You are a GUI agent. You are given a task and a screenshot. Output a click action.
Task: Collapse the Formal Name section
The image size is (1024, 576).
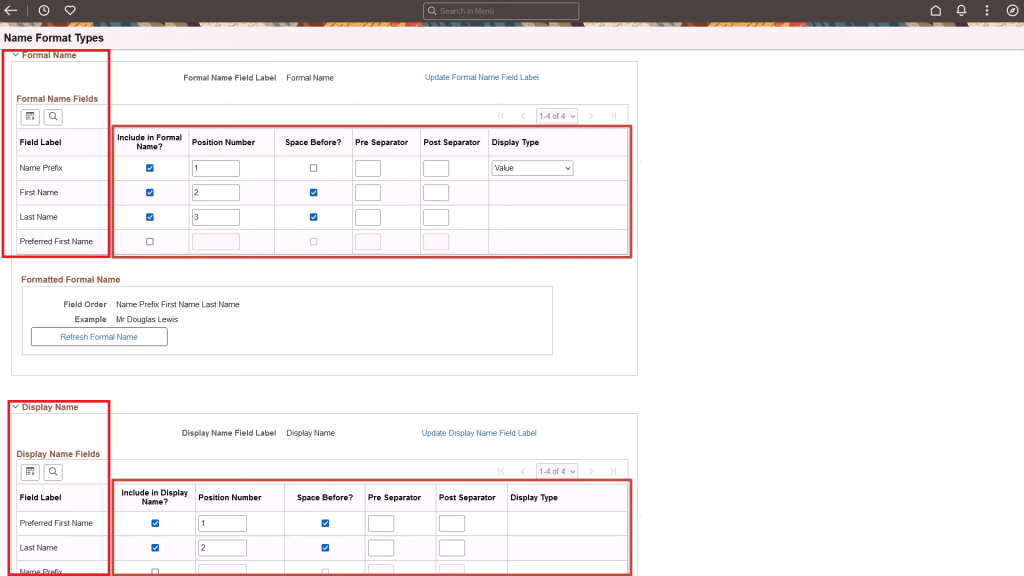point(15,55)
